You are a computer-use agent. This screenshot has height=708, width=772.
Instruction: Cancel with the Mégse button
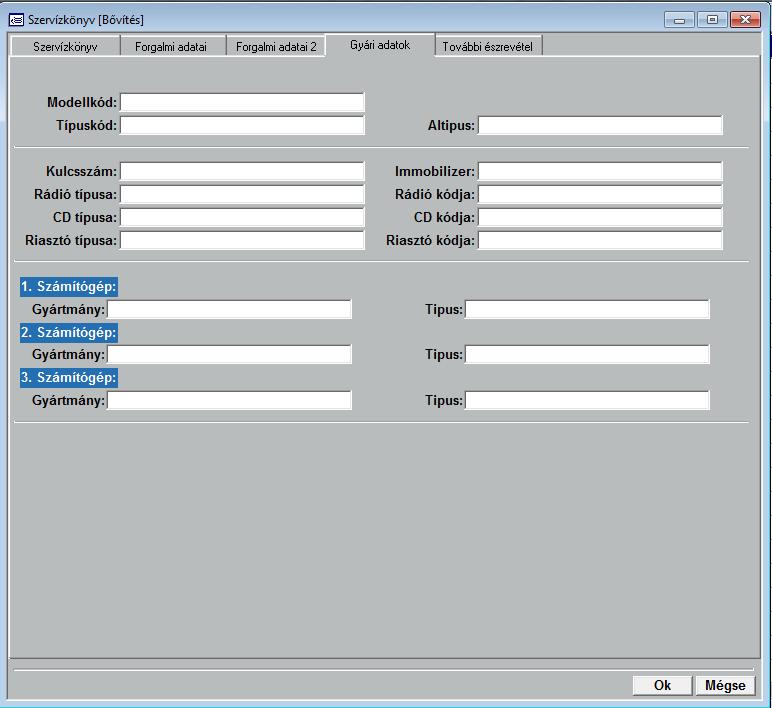[725, 685]
